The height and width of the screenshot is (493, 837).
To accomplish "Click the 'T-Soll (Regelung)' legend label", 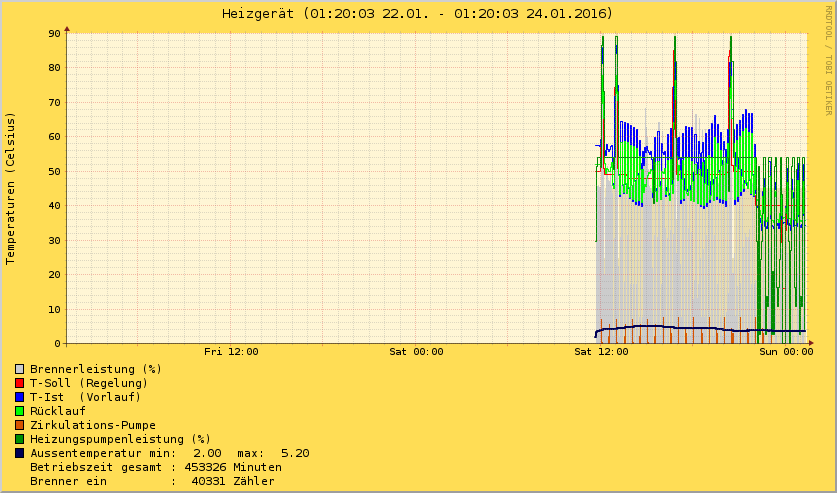I will click(89, 383).
